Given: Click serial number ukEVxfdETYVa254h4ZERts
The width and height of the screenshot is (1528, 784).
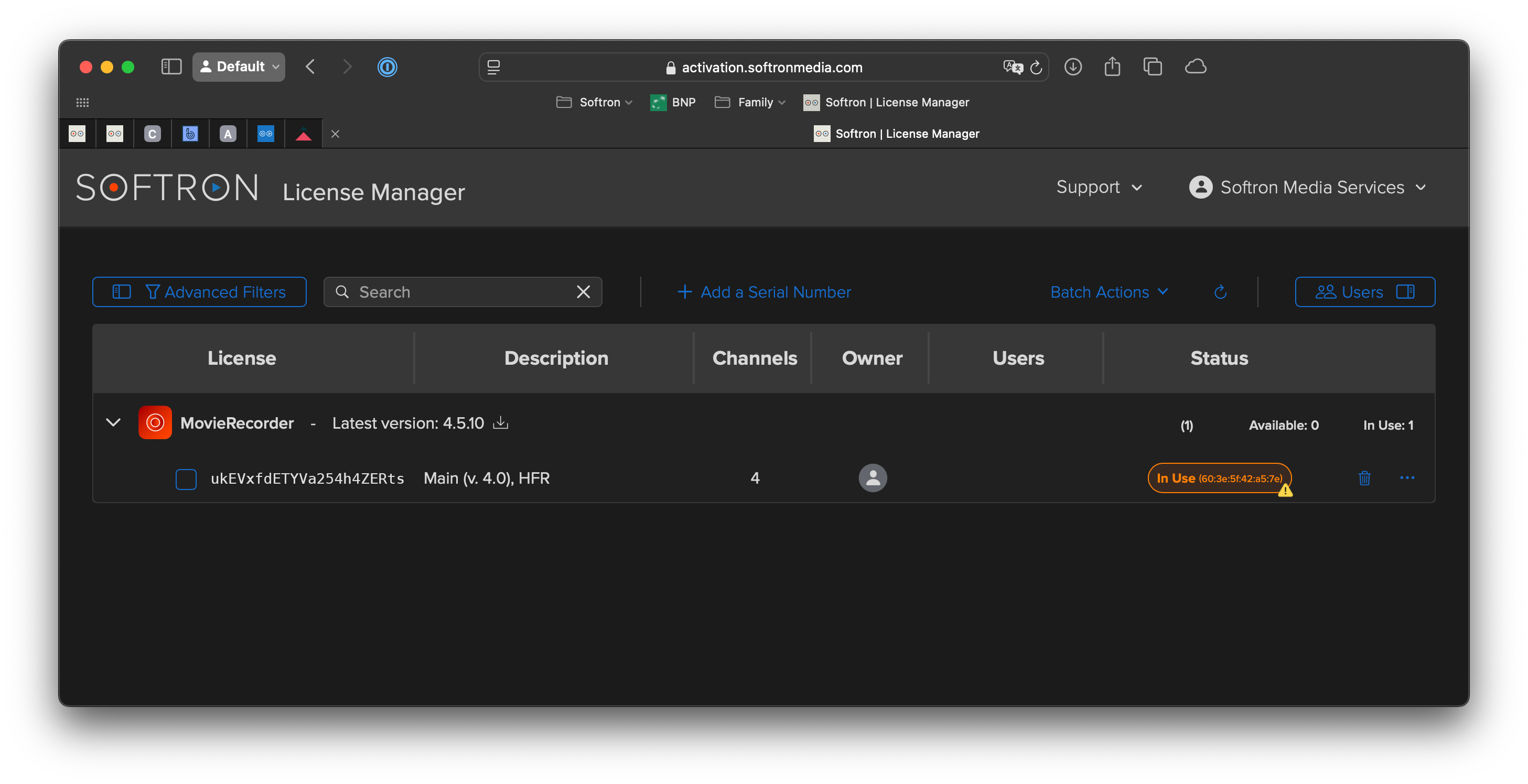Looking at the screenshot, I should [x=307, y=478].
